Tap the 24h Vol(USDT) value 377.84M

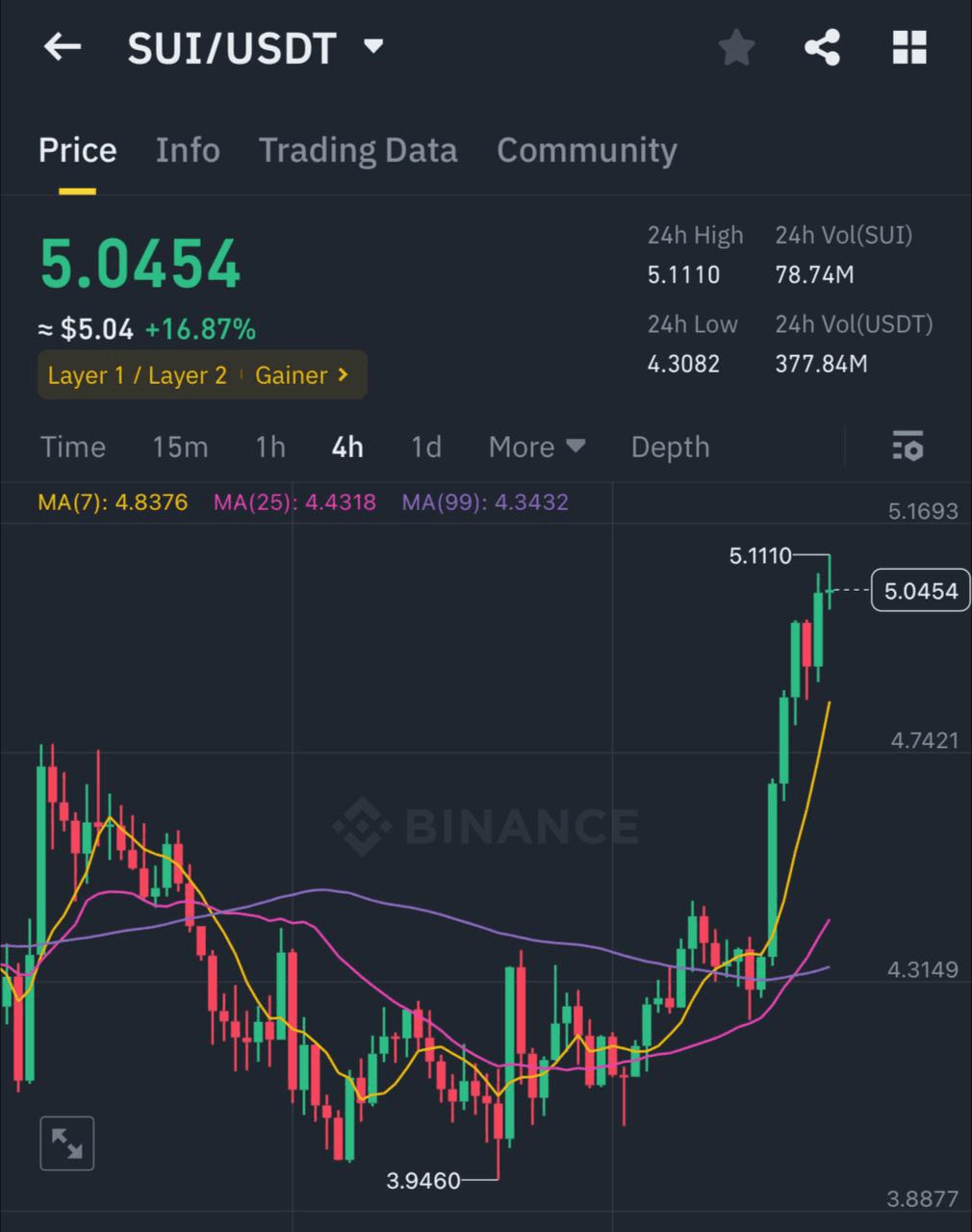[822, 364]
